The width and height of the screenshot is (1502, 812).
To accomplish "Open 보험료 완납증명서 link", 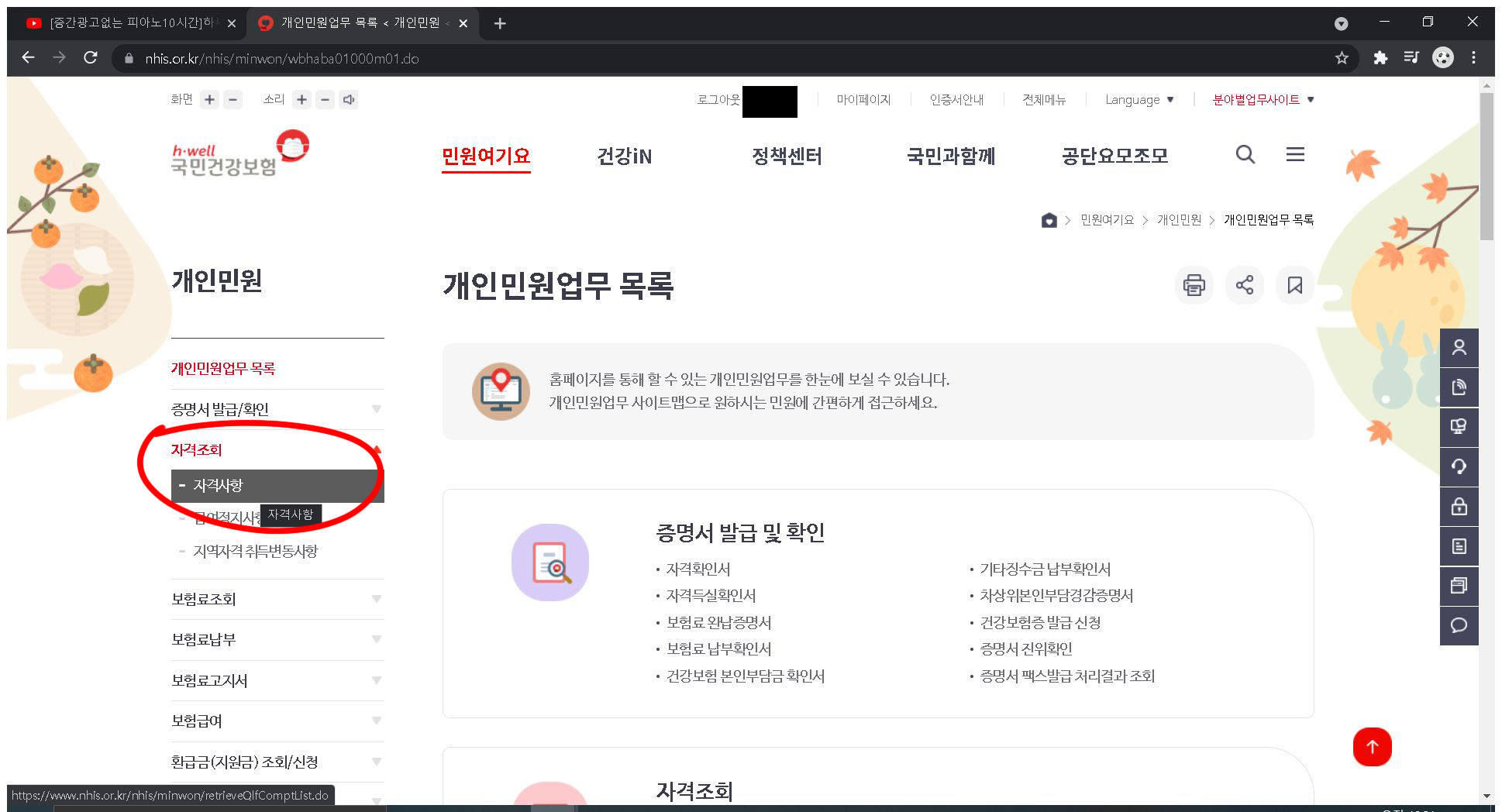I will tap(718, 623).
